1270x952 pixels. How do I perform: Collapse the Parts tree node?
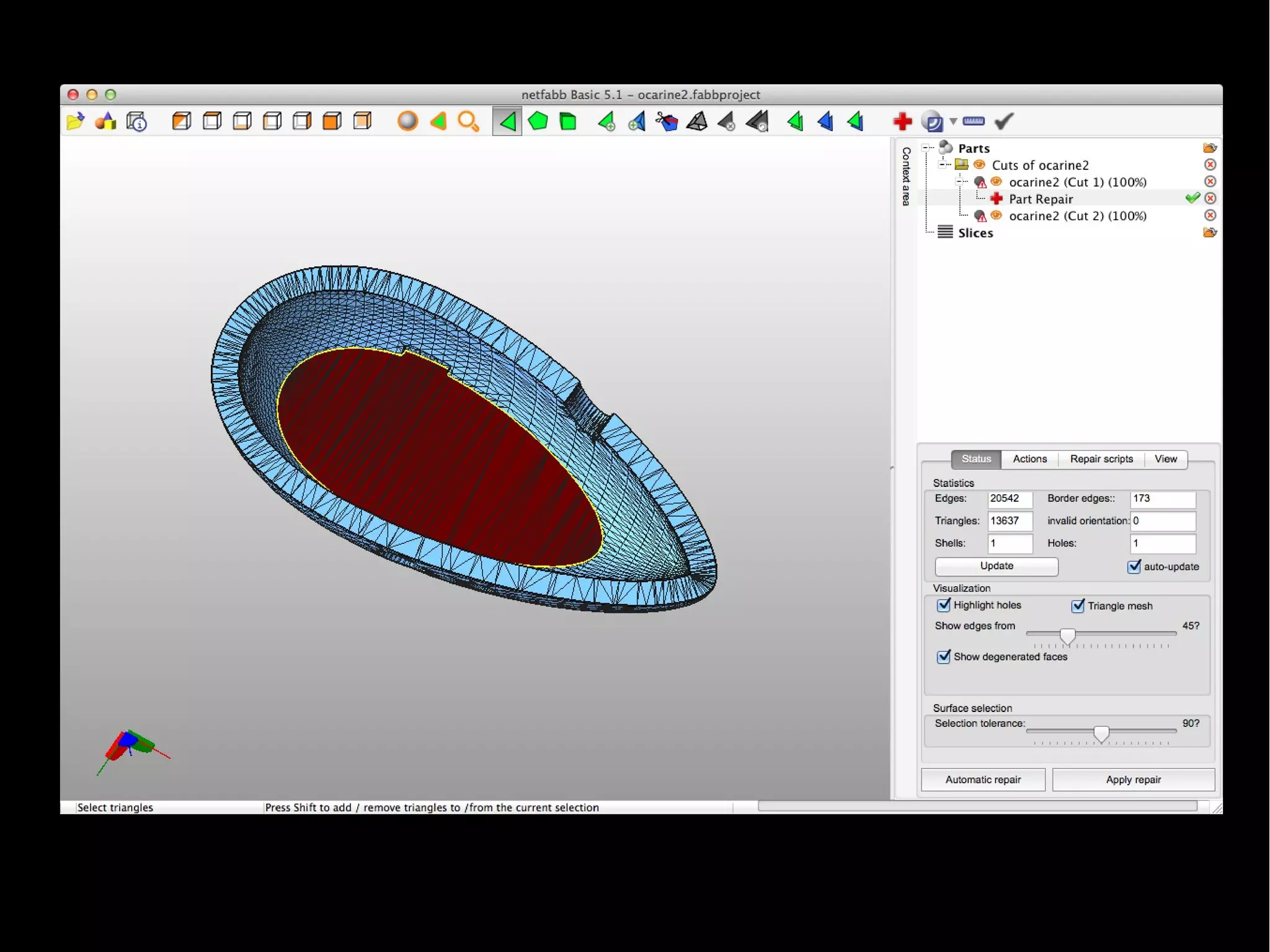[926, 148]
